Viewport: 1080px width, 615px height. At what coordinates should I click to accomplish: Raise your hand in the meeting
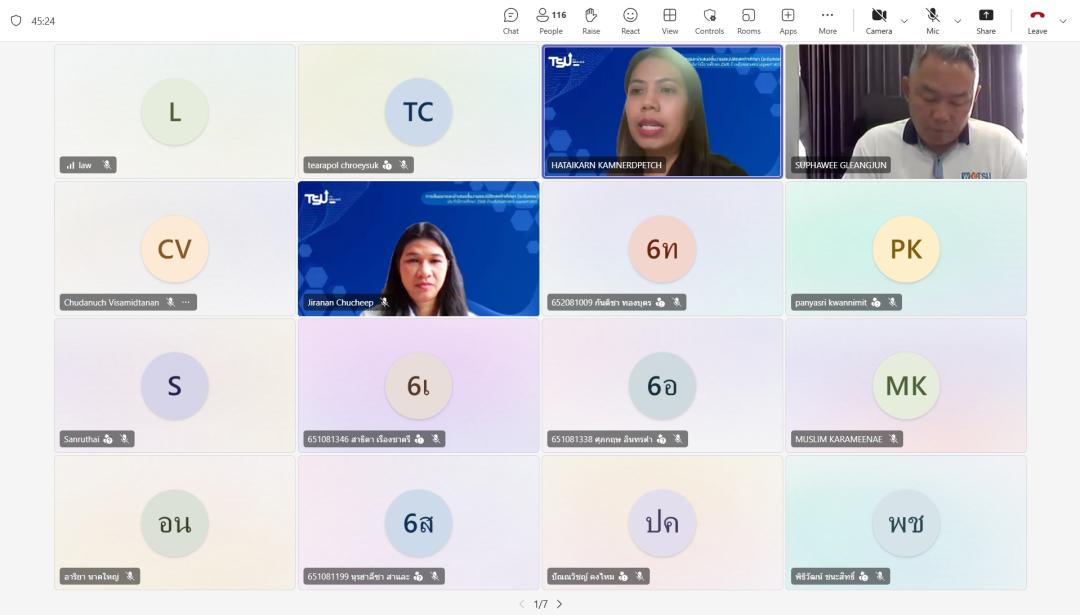[591, 21]
